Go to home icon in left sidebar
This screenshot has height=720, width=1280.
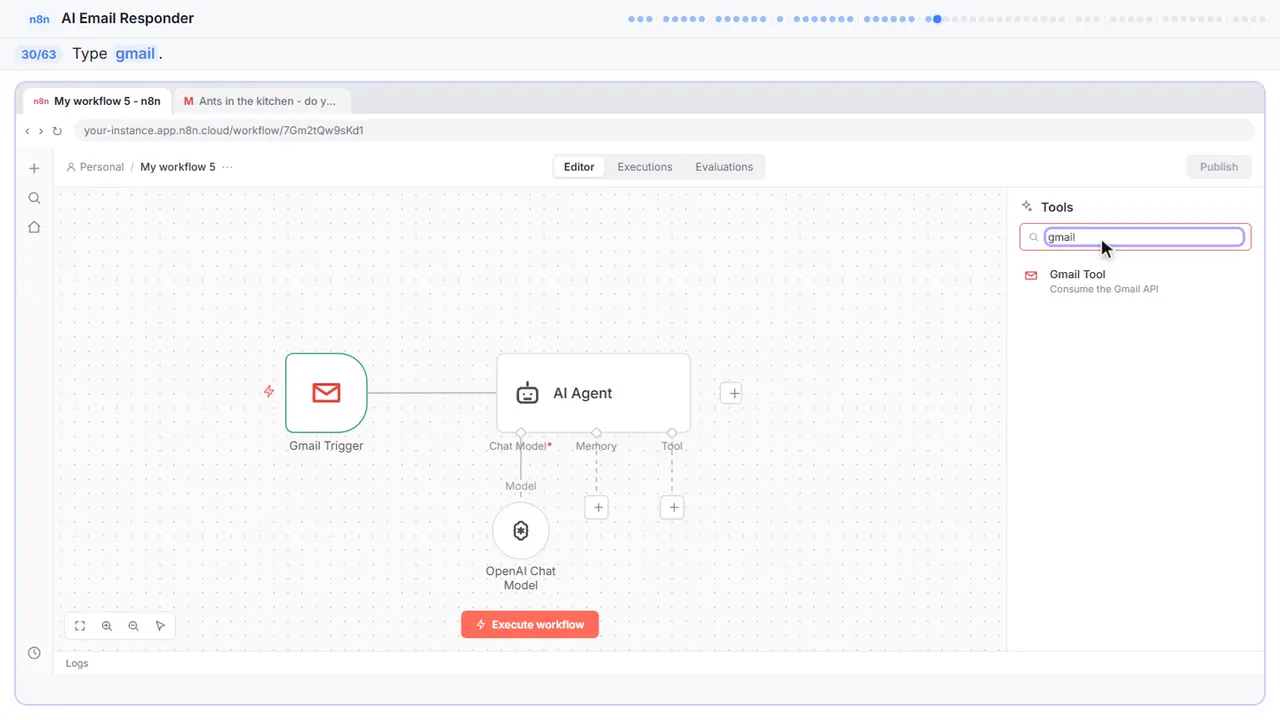tap(34, 227)
